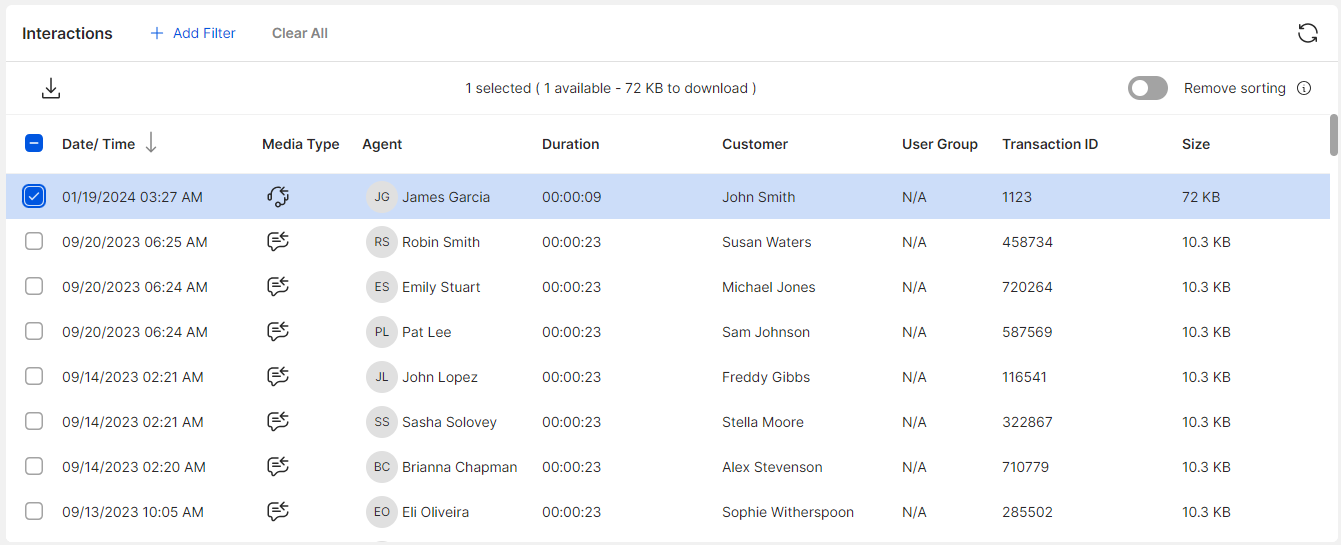Check the Eli Oliveira row checkbox
Screen dimensions: 1341x545
point(34,512)
